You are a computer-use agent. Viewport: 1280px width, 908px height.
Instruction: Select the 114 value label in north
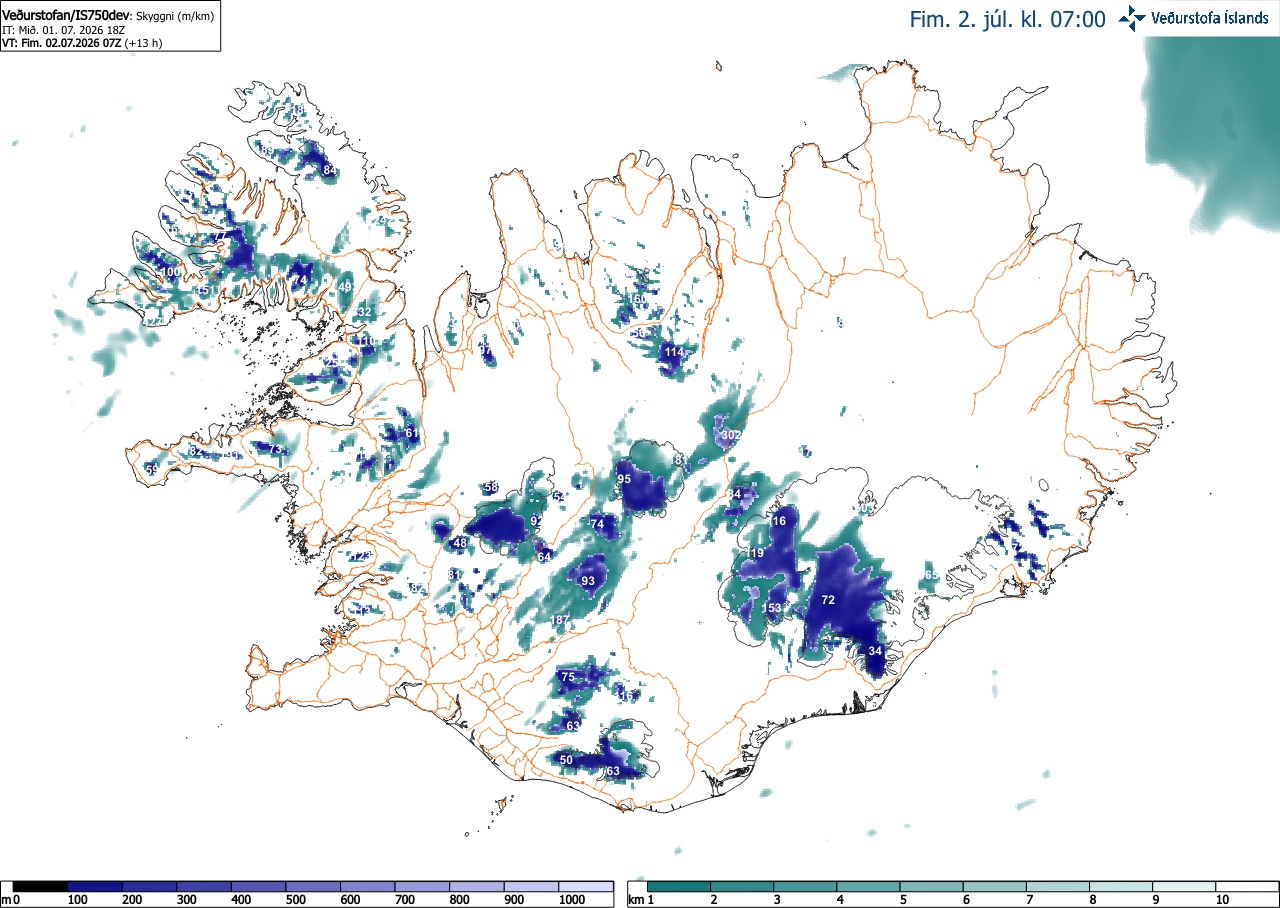[x=674, y=353]
